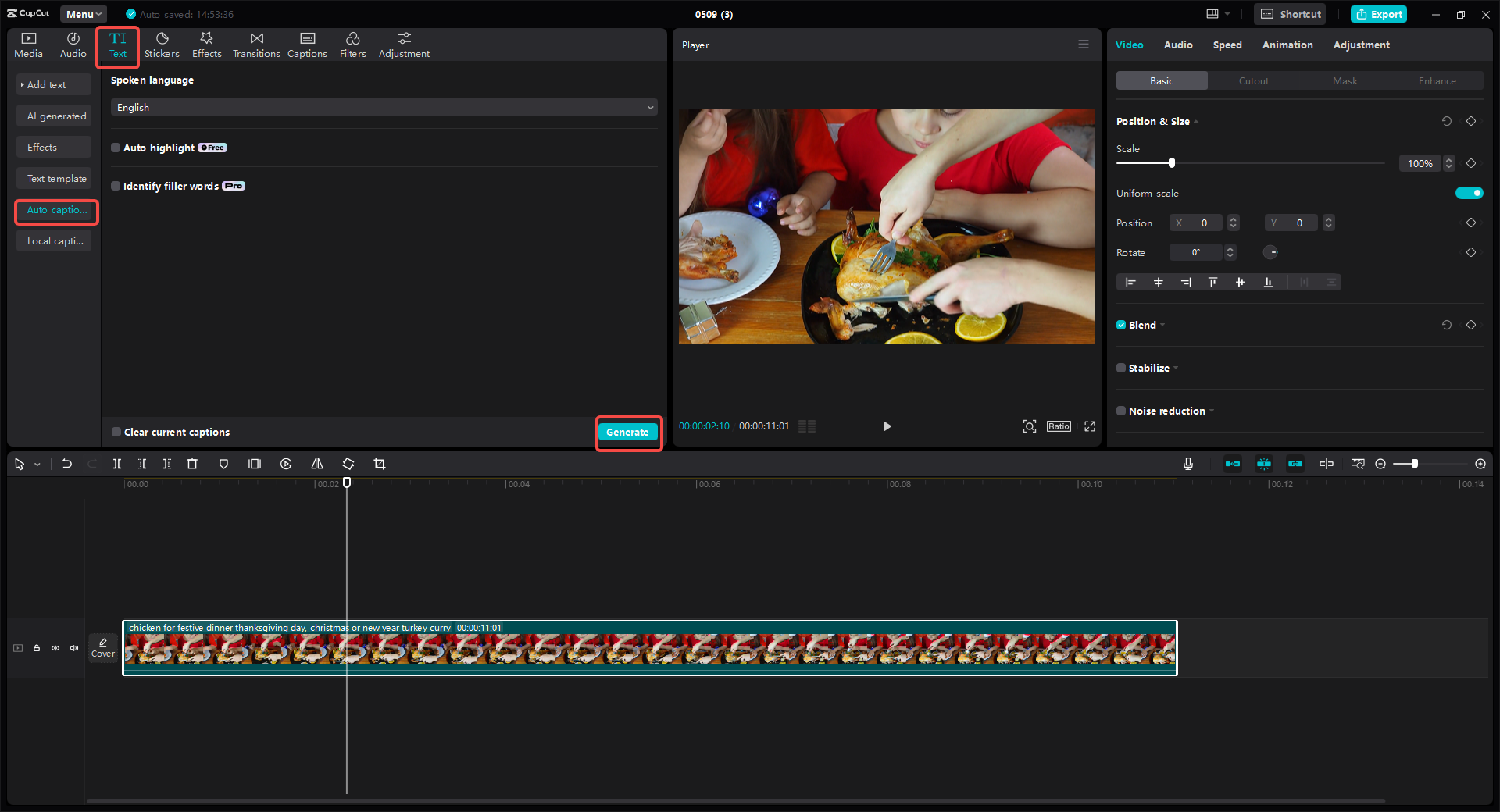Open the Spoken language dropdown

click(383, 107)
